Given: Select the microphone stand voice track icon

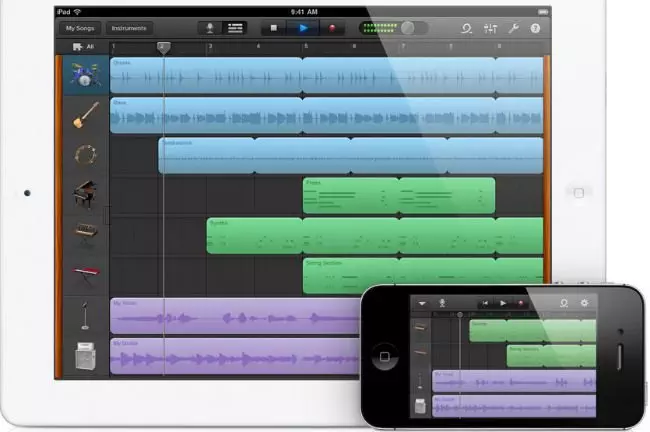Looking at the screenshot, I should point(85,316).
